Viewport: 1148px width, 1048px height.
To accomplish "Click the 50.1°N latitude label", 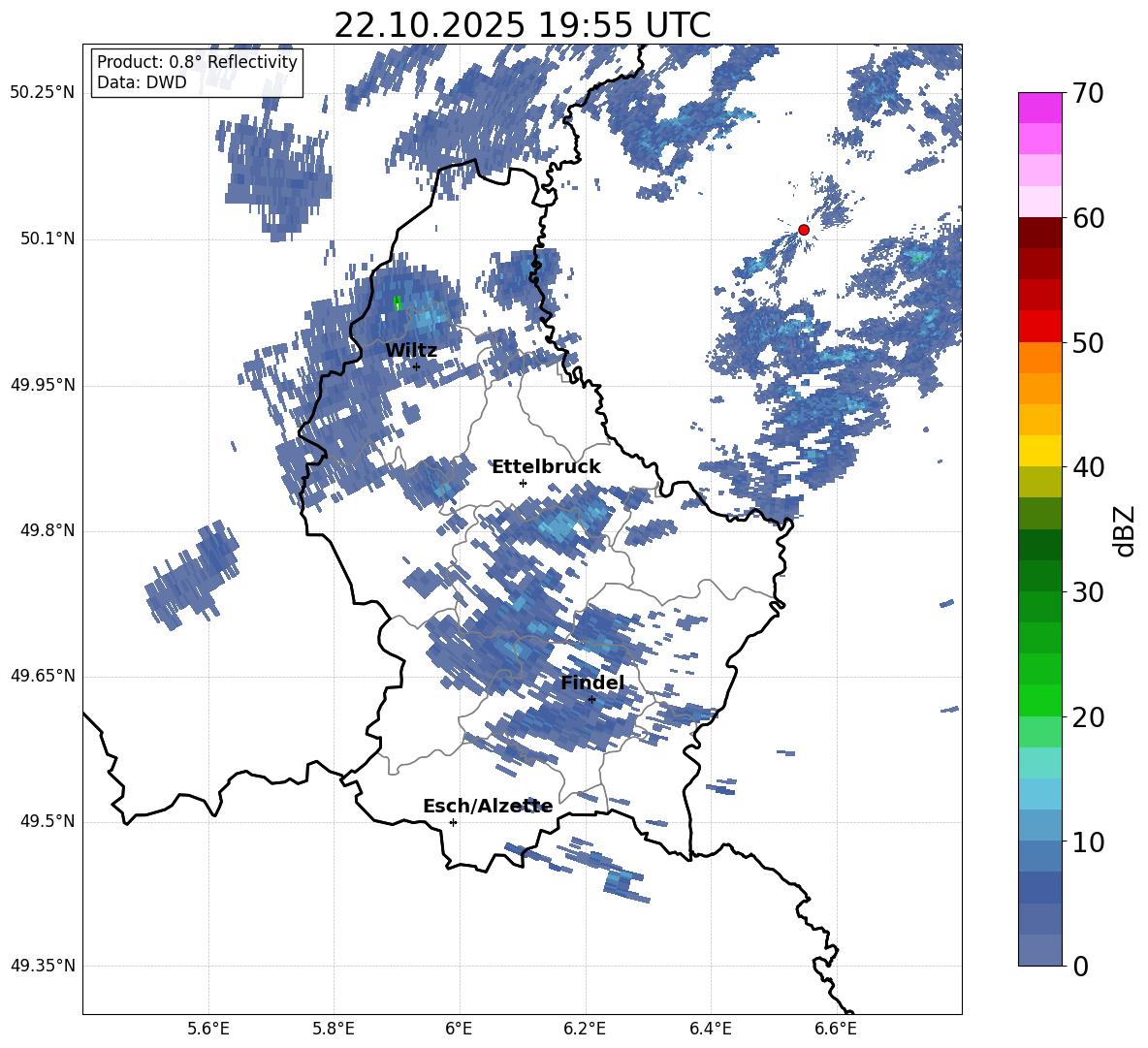I will 48,239.
